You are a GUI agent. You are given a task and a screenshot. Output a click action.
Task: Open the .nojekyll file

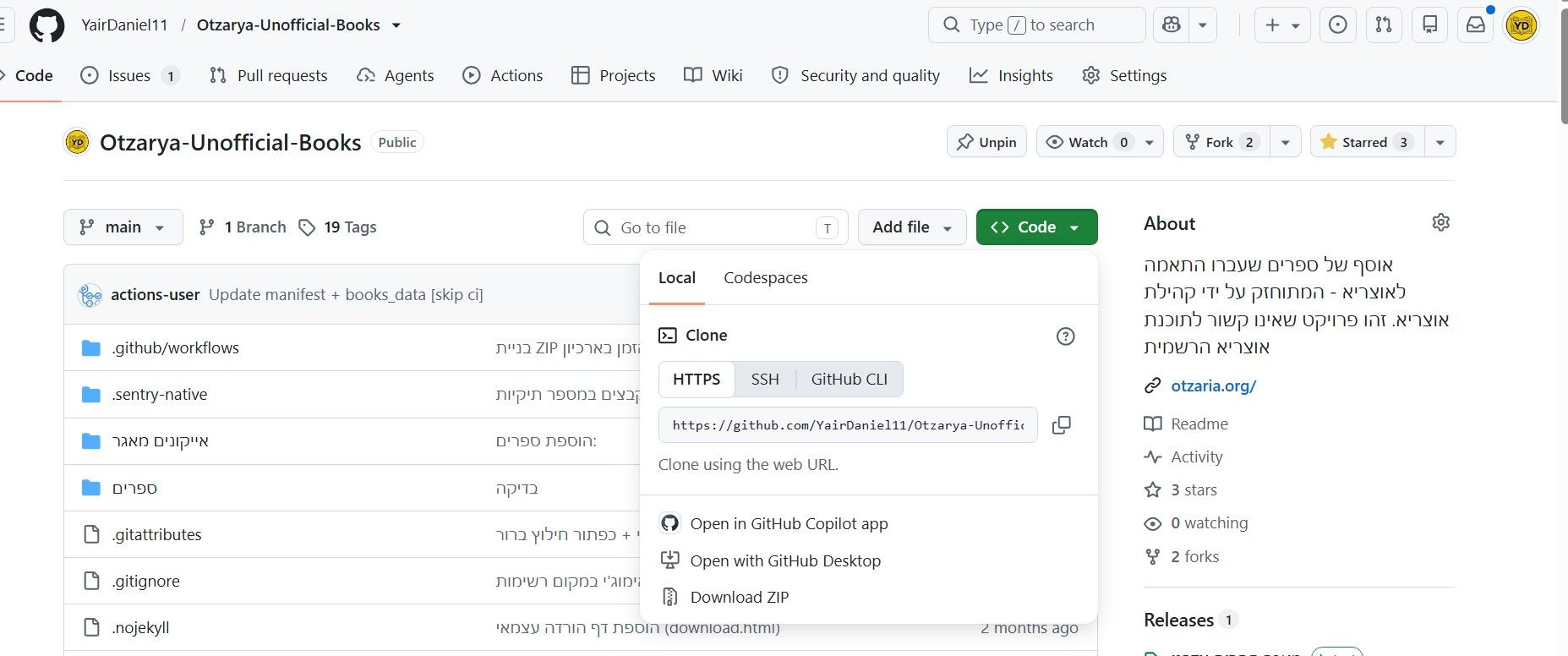(140, 628)
